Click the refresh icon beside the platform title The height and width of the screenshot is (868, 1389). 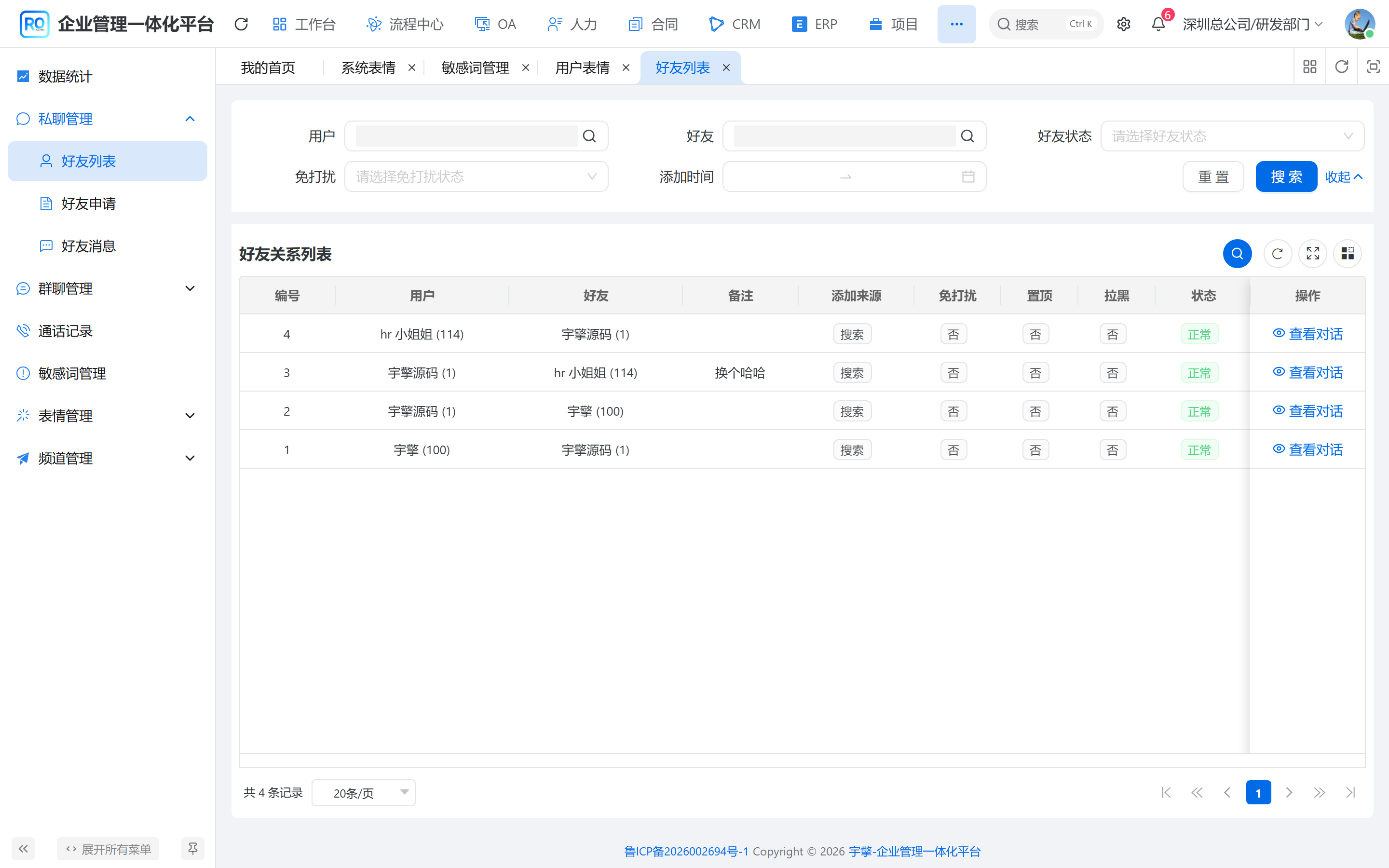242,24
